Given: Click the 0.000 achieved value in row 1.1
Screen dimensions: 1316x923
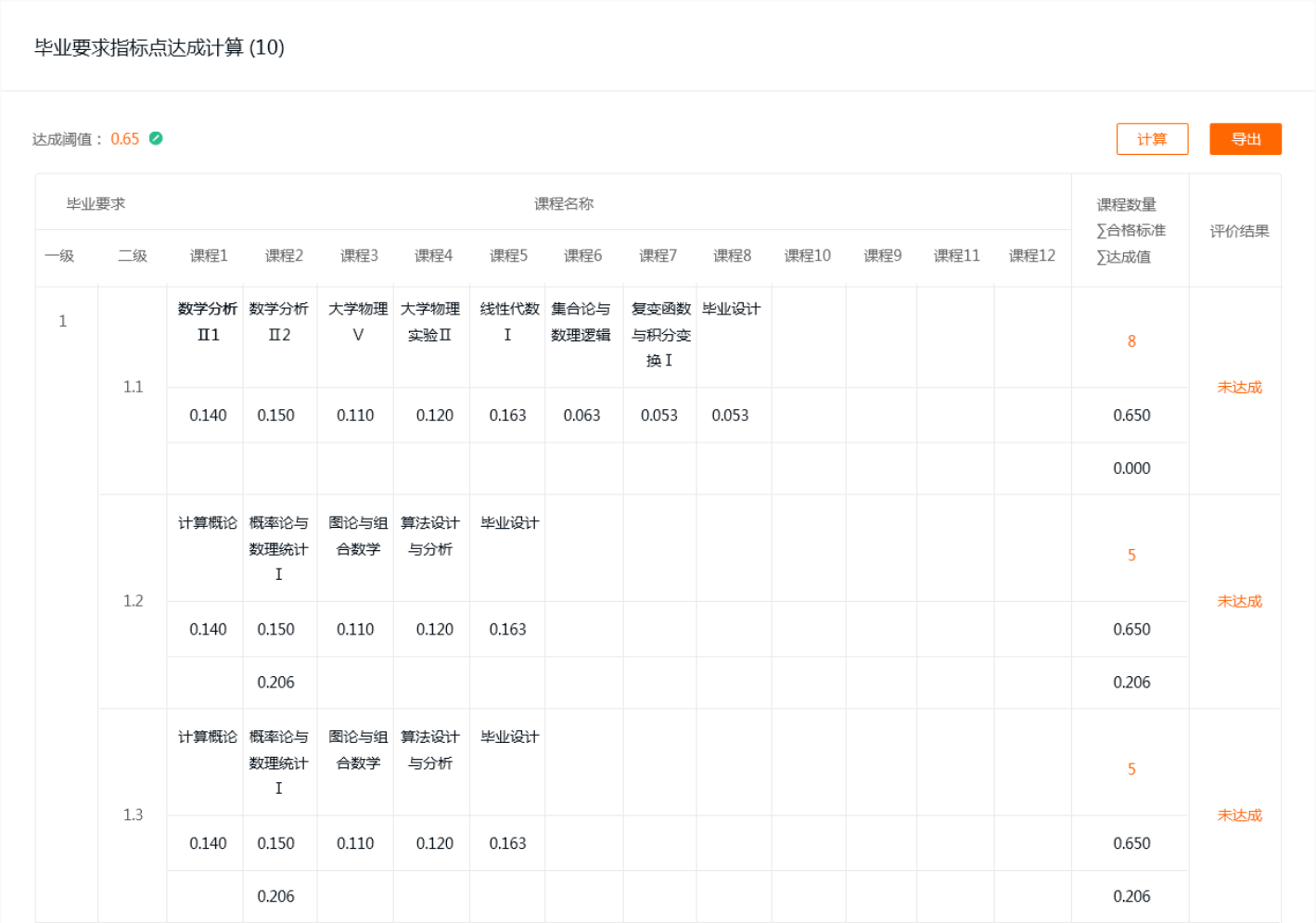Looking at the screenshot, I should 1131,468.
